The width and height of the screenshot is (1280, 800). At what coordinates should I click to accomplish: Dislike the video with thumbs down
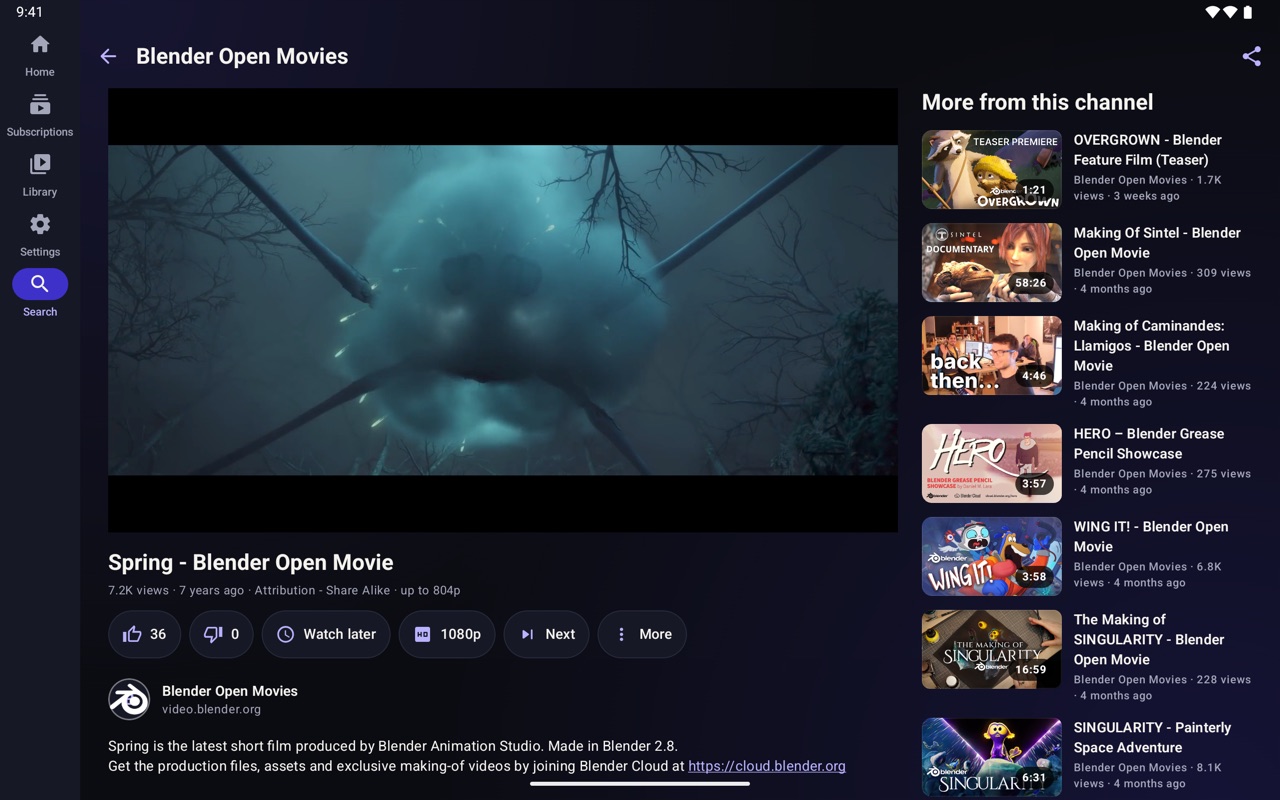221,634
